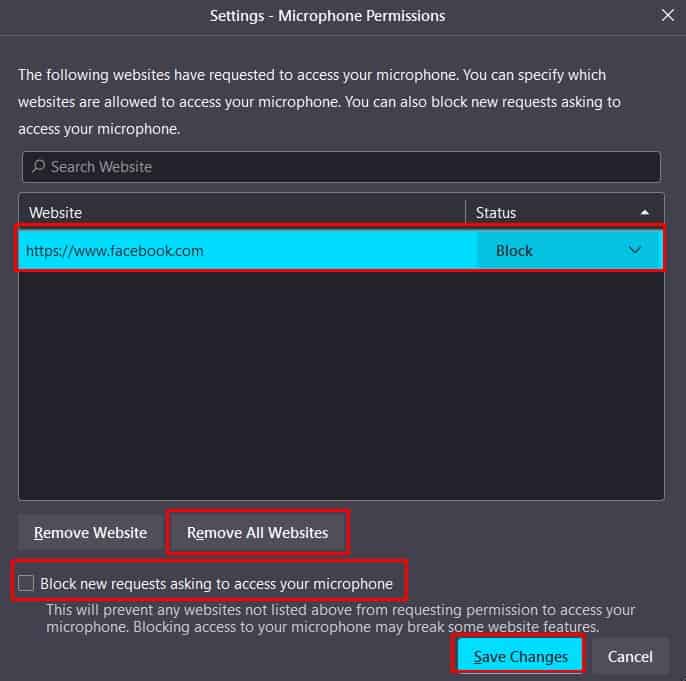
Task: Click the magnifier icon in search box
Action: (x=38, y=167)
